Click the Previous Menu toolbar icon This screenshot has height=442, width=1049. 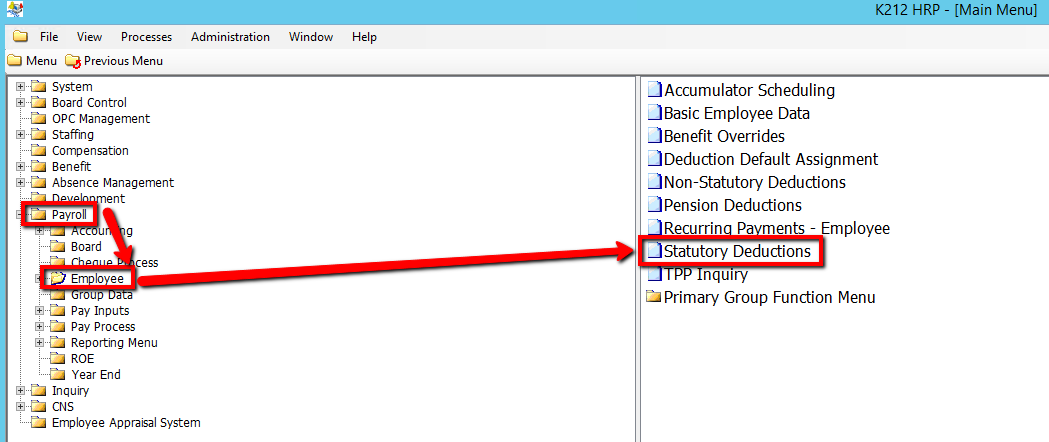[x=73, y=61]
